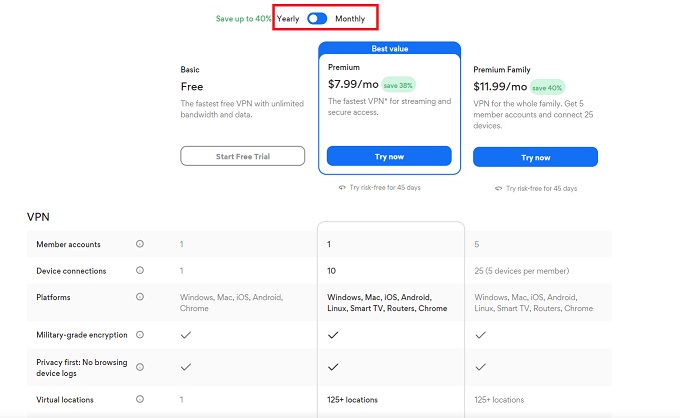Show info icon details for Virtual locations

pyautogui.click(x=140, y=400)
